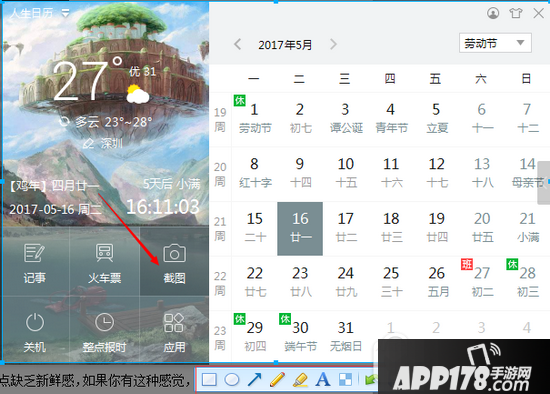Select May 4 青年节

point(391,119)
